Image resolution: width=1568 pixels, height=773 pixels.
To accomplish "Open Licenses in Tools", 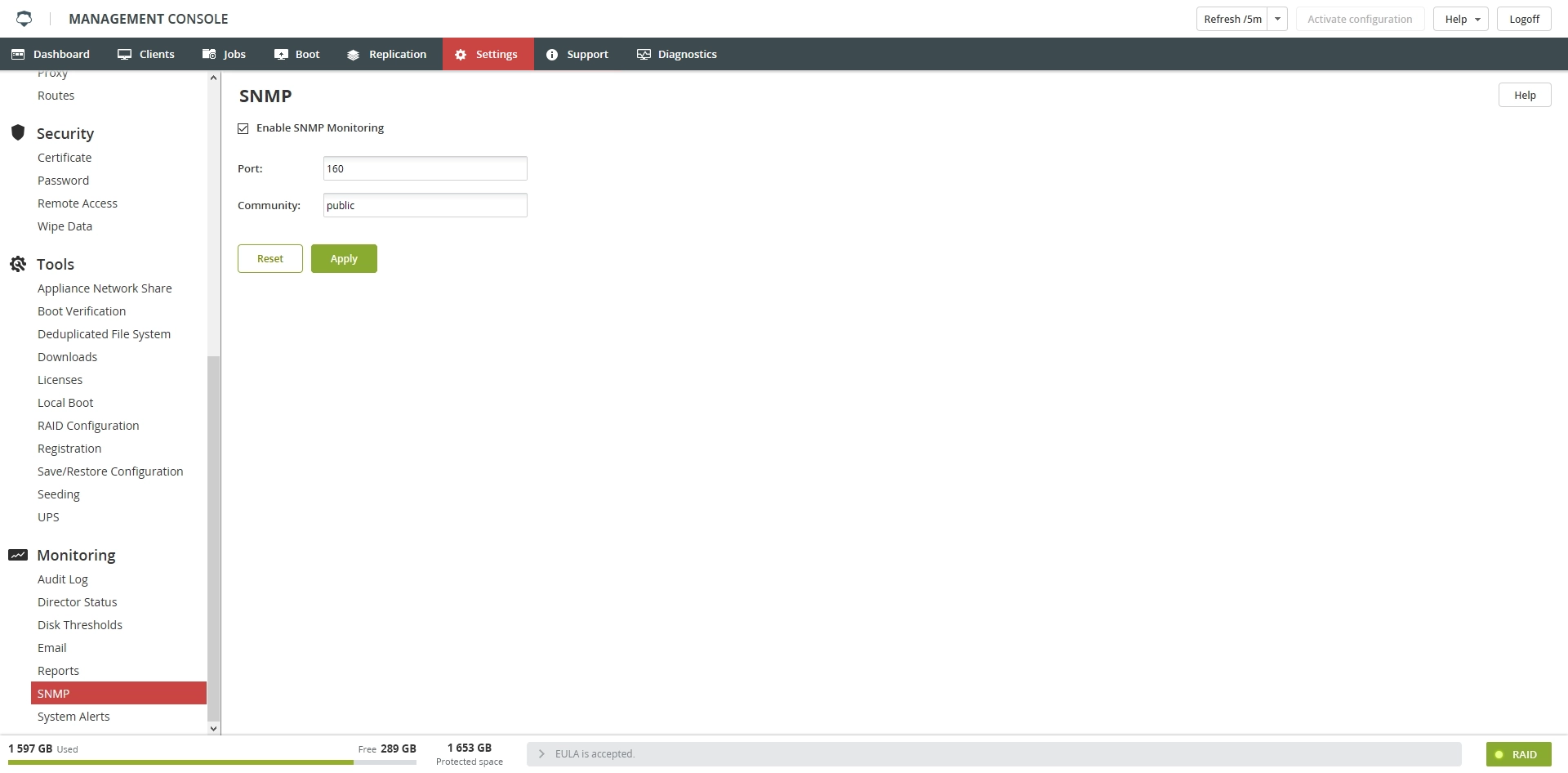I will pyautogui.click(x=60, y=380).
